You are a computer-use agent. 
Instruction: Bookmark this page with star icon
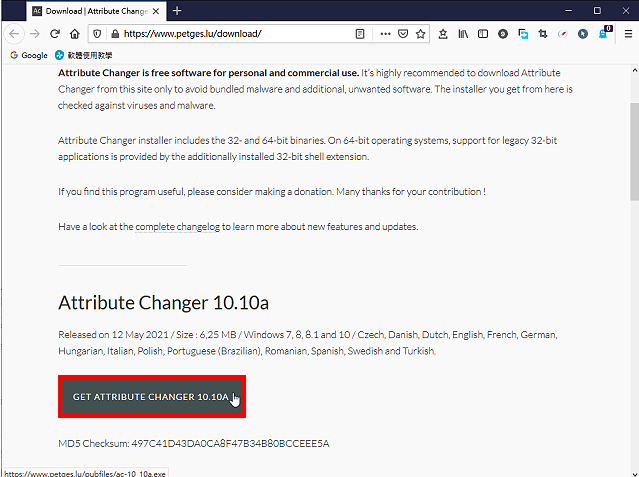tap(421, 34)
